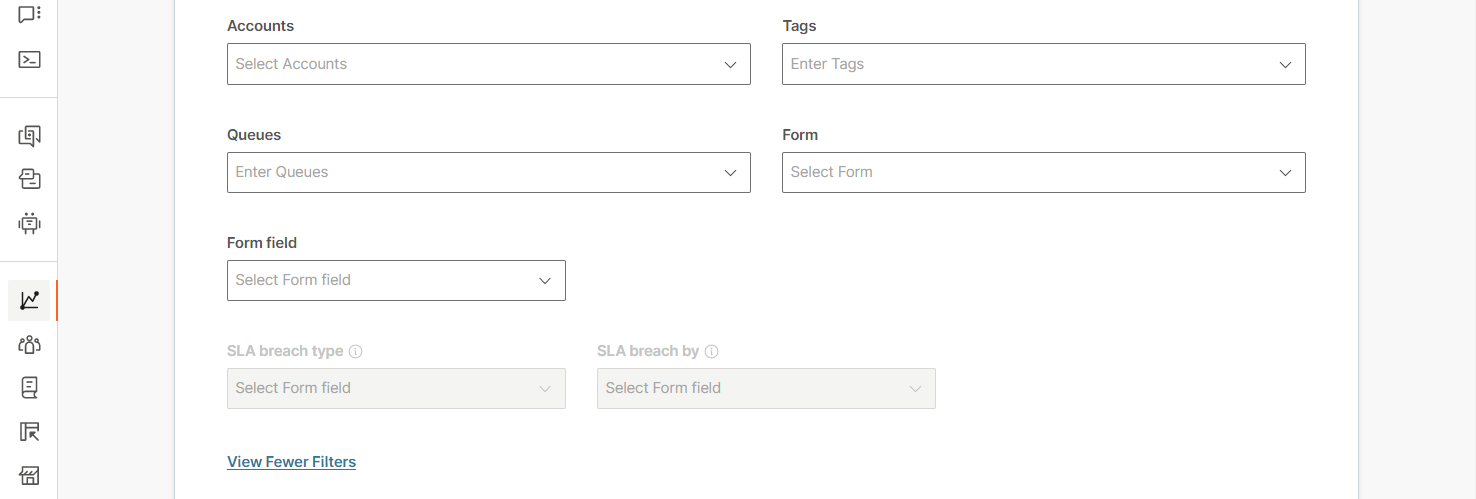Viewport: 1476px width, 499px height.
Task: Click the info icon beside SLA breach by
Action: (x=712, y=352)
